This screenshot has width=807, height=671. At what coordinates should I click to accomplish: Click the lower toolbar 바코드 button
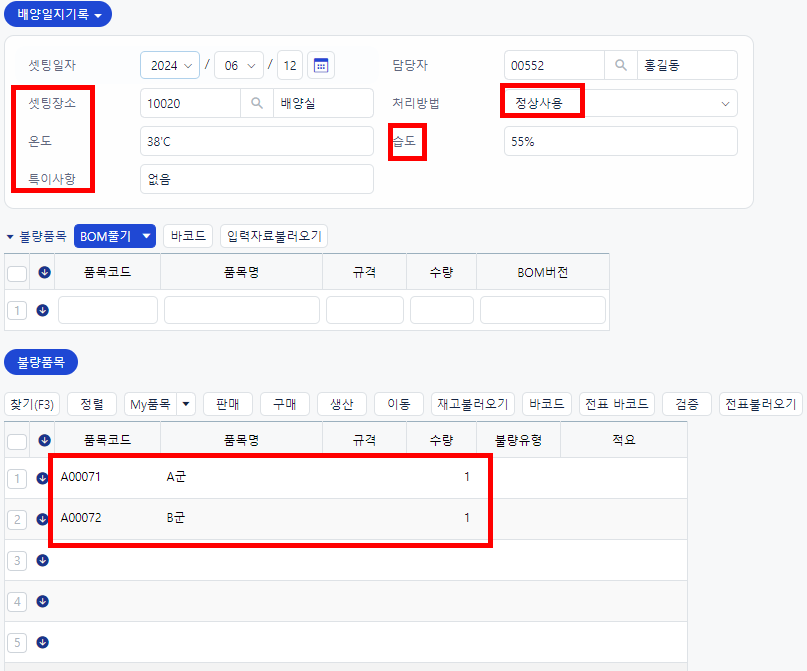(547, 404)
